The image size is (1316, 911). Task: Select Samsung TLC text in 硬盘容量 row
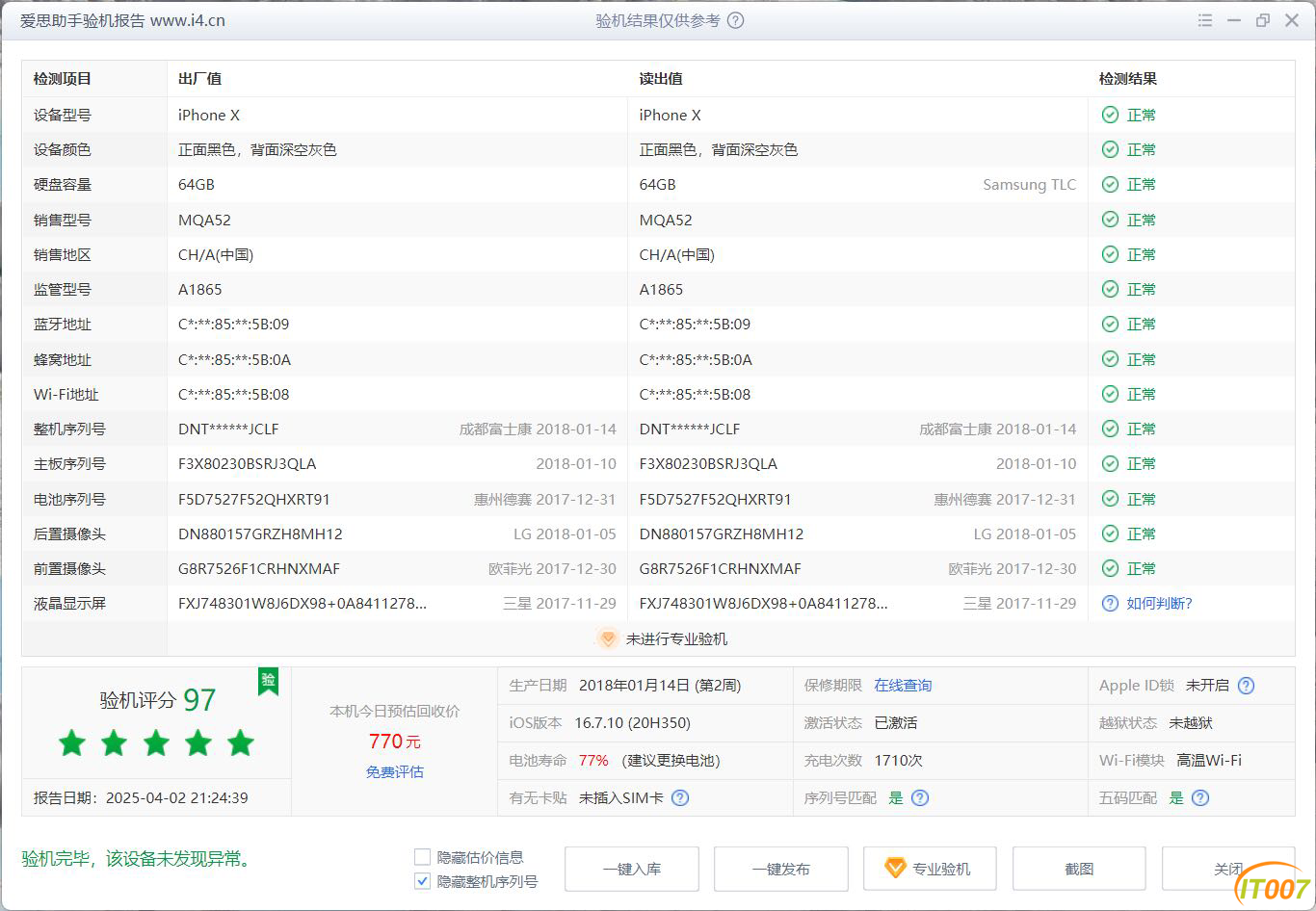1029,185
